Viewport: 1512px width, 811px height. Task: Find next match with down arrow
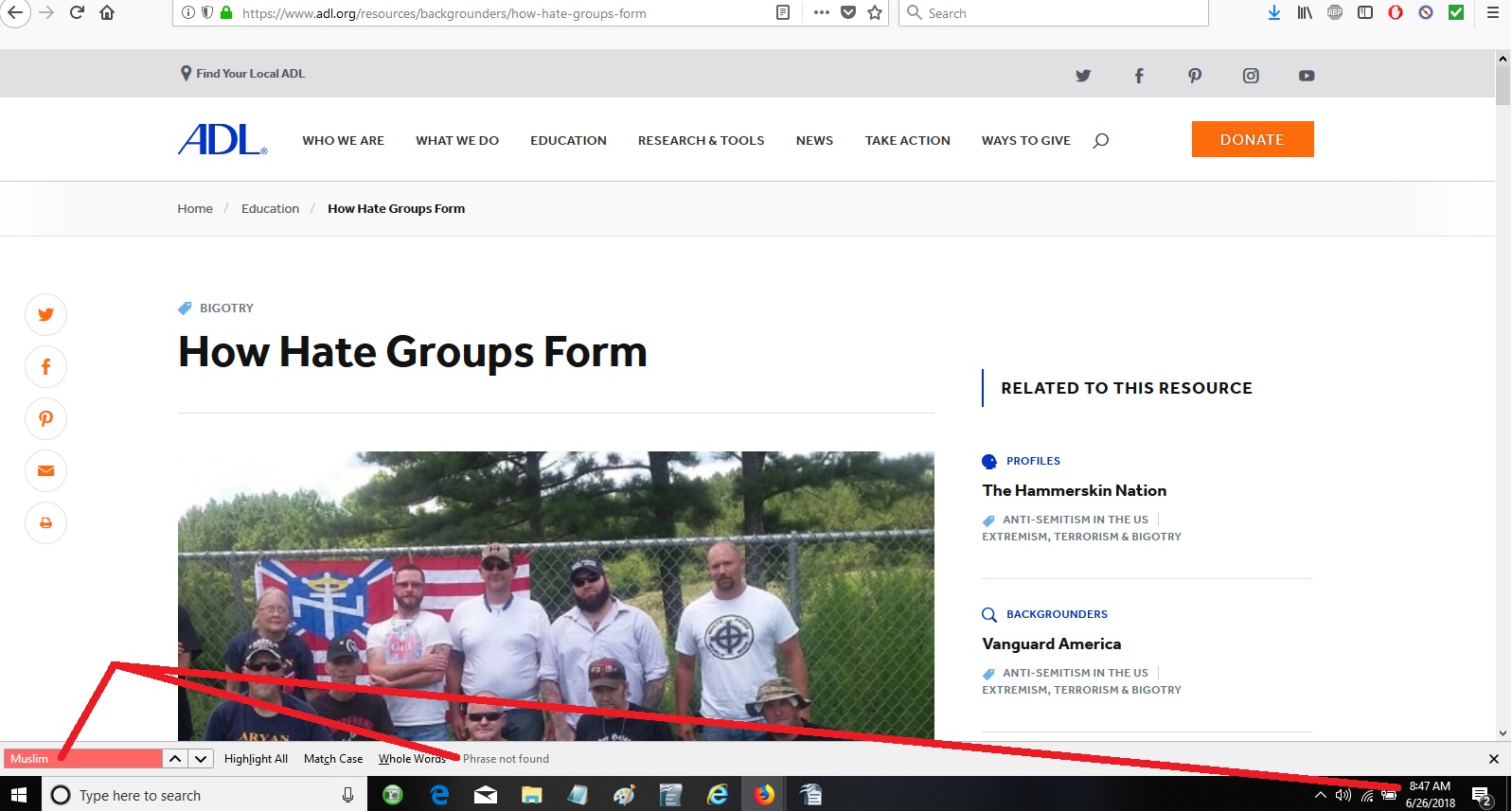pyautogui.click(x=200, y=758)
